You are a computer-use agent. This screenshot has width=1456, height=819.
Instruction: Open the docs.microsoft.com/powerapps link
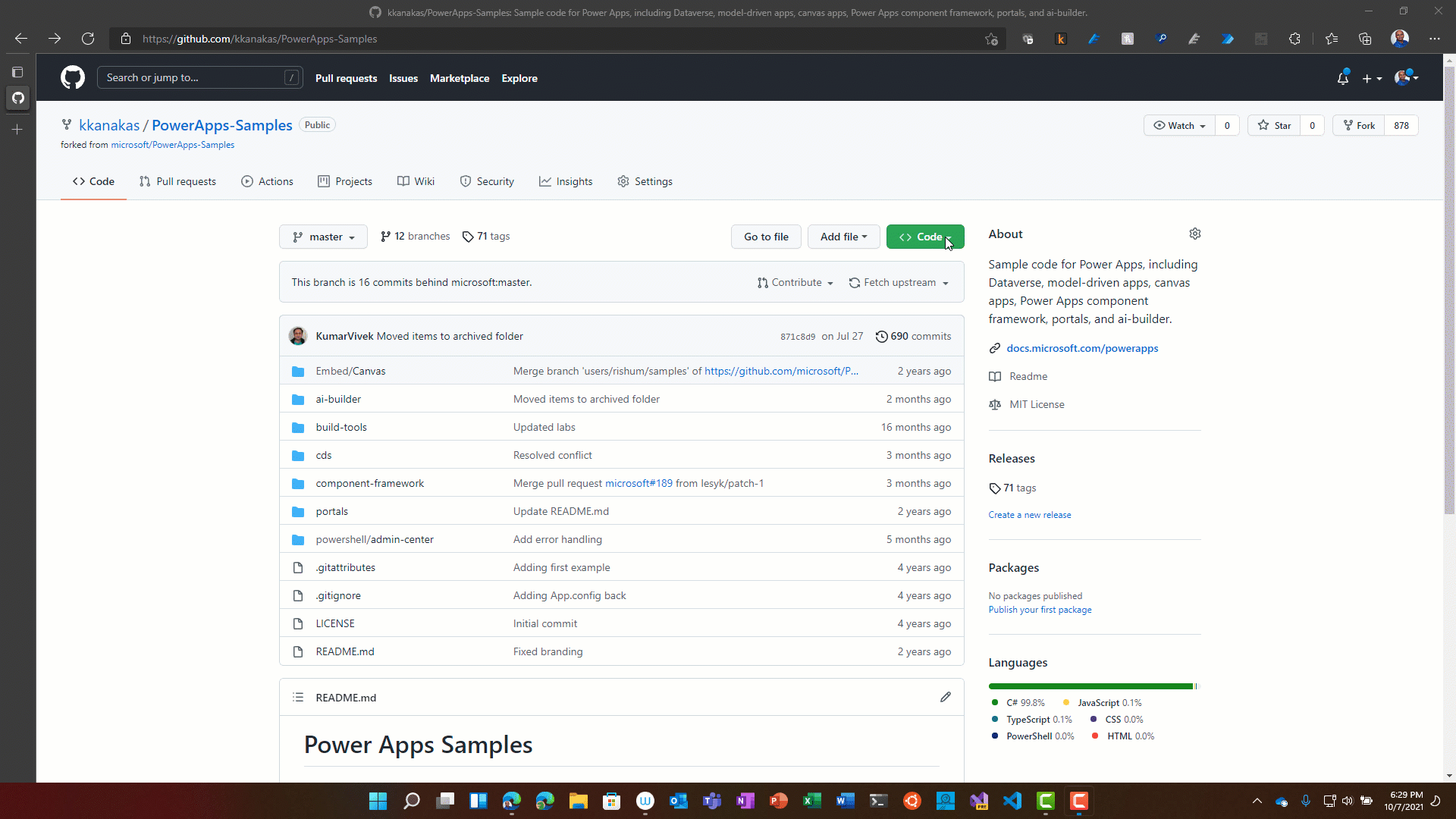[1082, 348]
